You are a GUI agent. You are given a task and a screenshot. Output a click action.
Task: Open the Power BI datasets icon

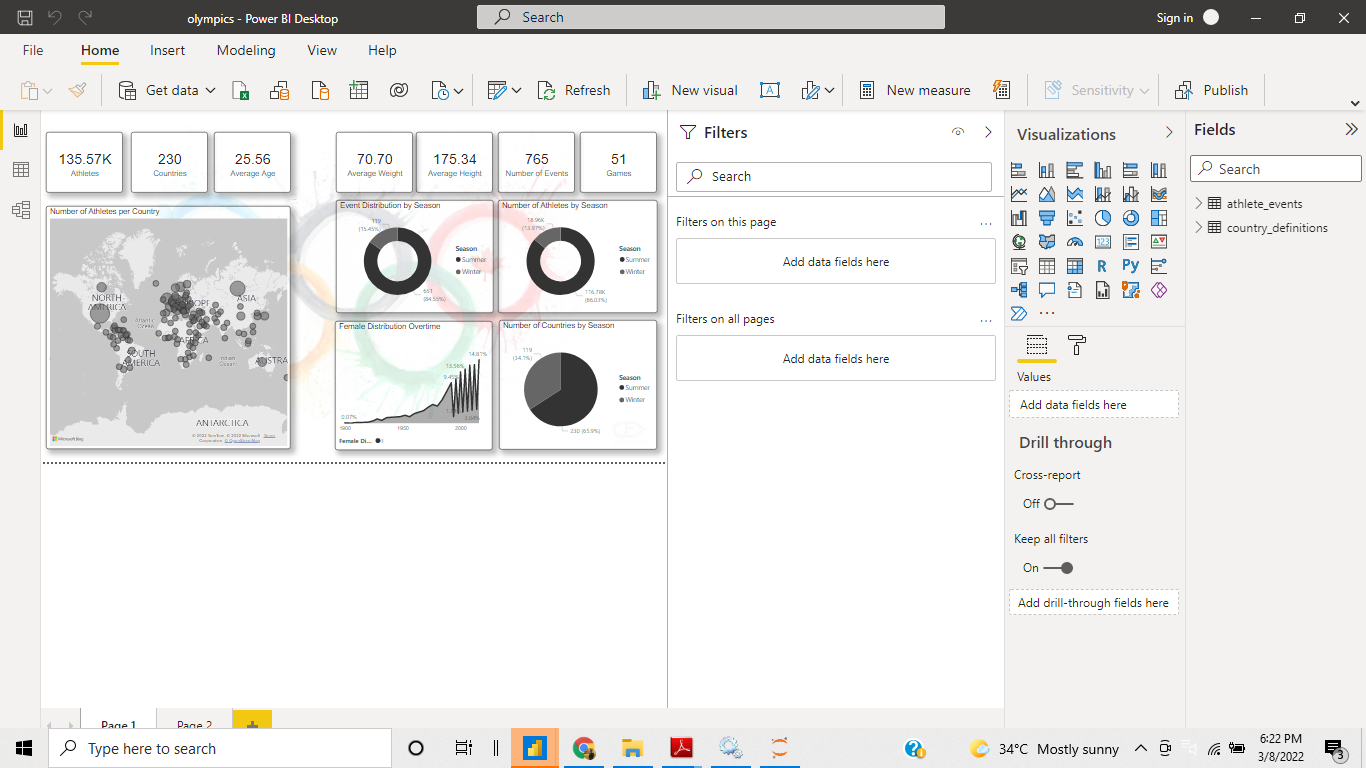click(279, 90)
